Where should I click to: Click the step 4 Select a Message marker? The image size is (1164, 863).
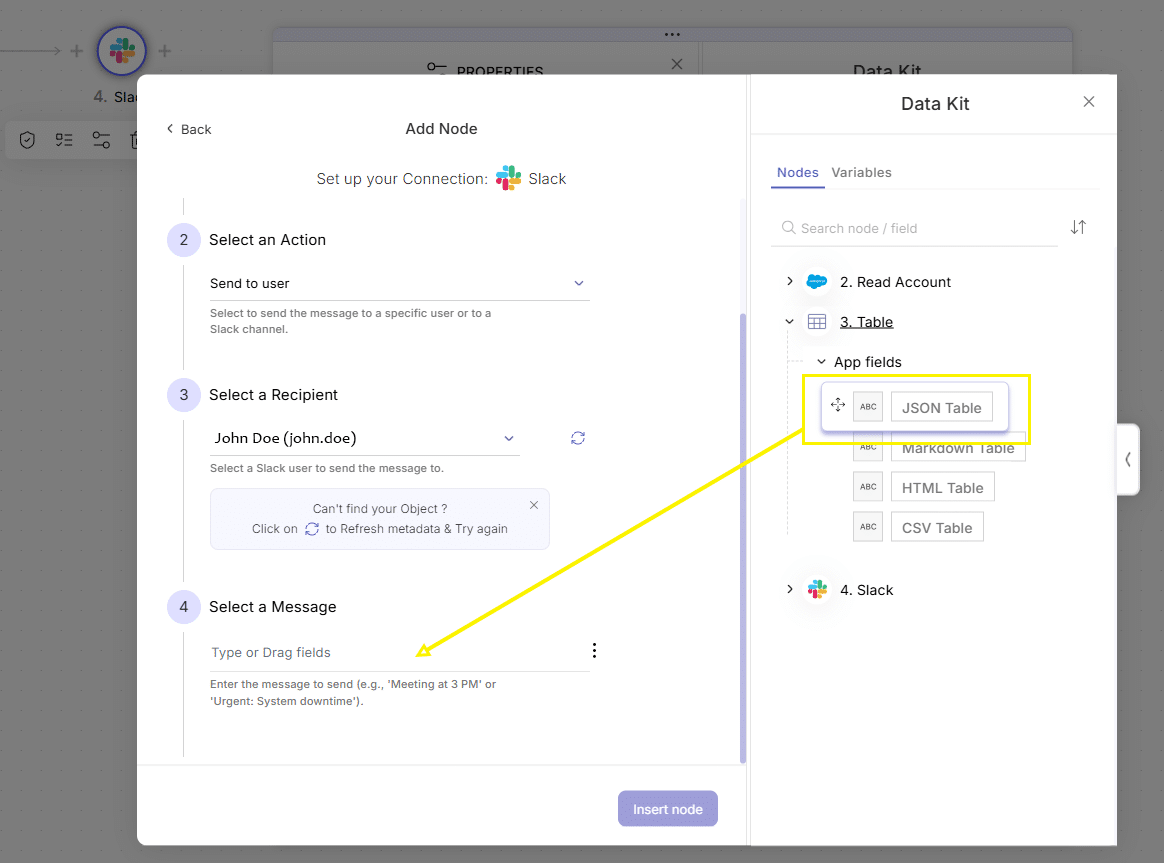[x=184, y=607]
